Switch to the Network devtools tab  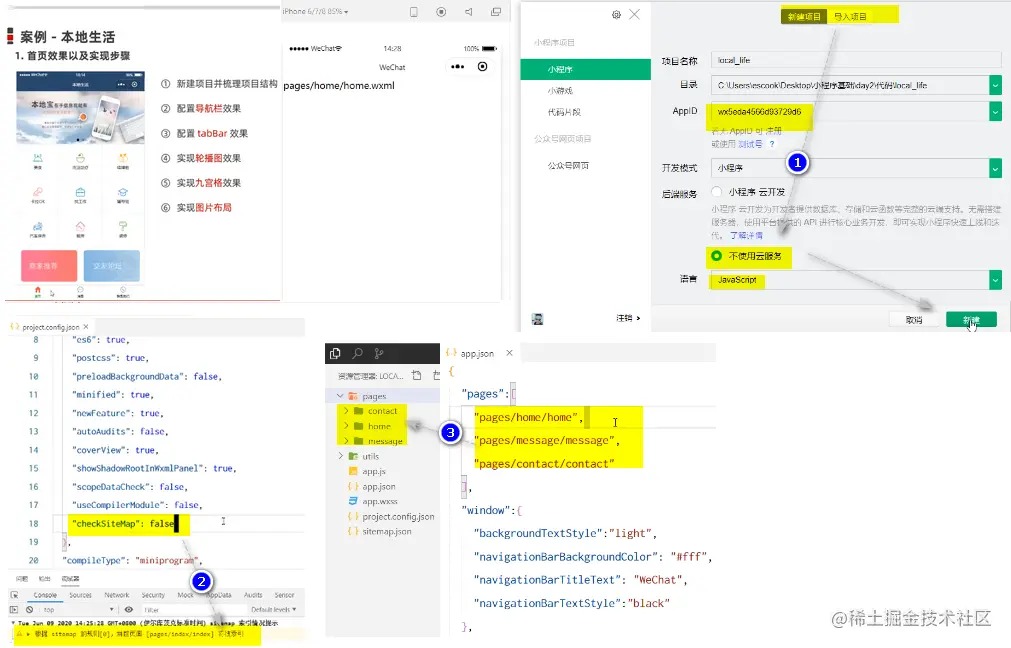click(117, 595)
